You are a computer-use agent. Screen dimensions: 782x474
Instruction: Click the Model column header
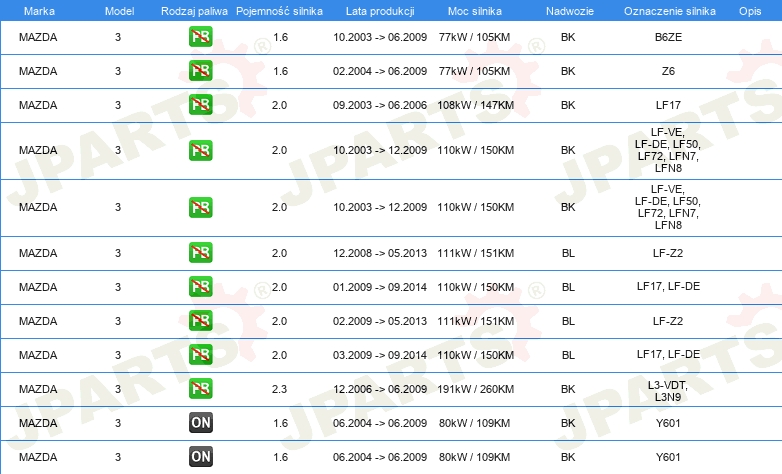click(119, 11)
